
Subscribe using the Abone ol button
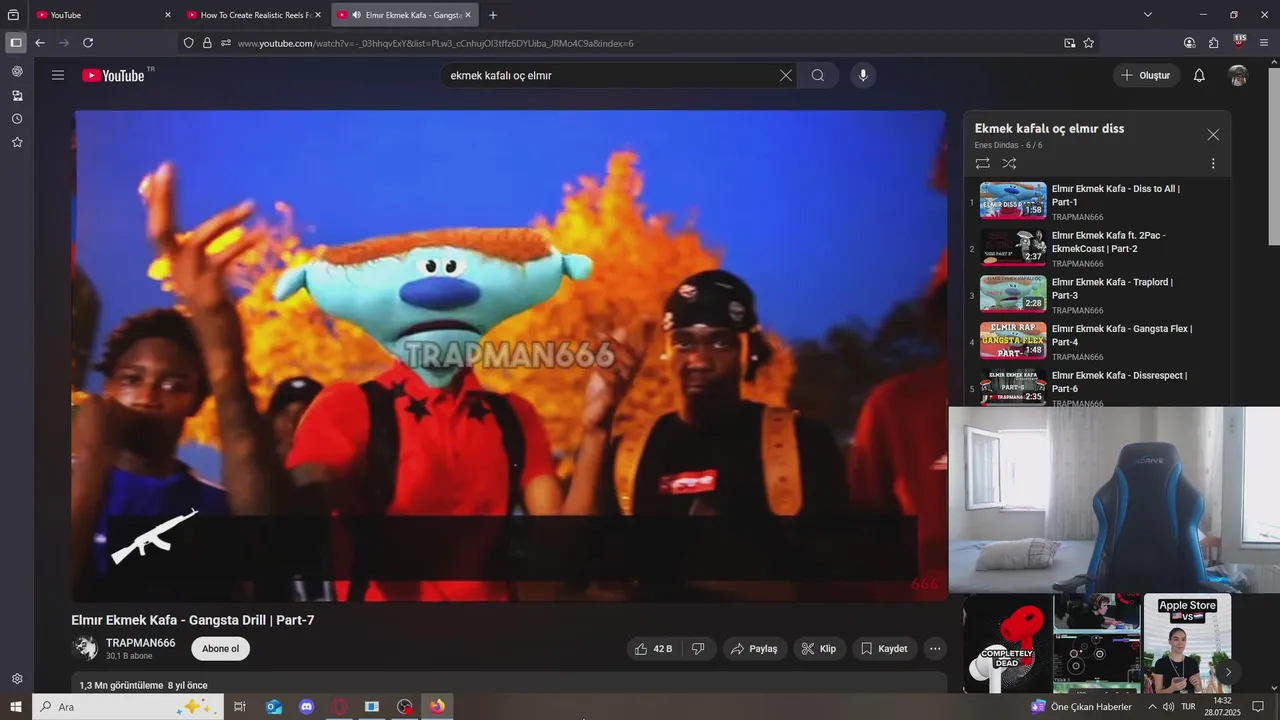(220, 649)
